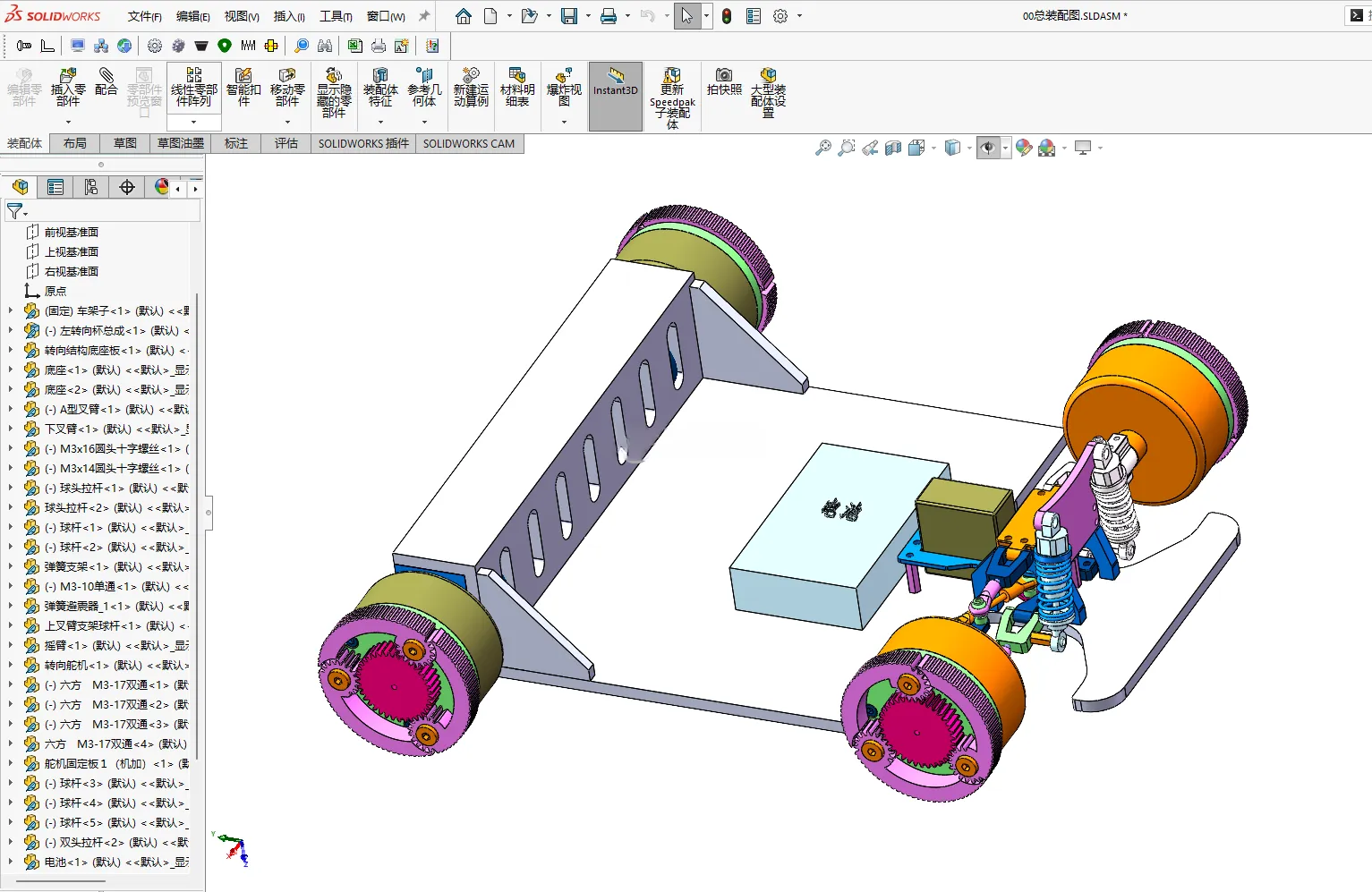Expand the 转向舵机<1> tree node
1372x892 pixels.
(x=11, y=665)
